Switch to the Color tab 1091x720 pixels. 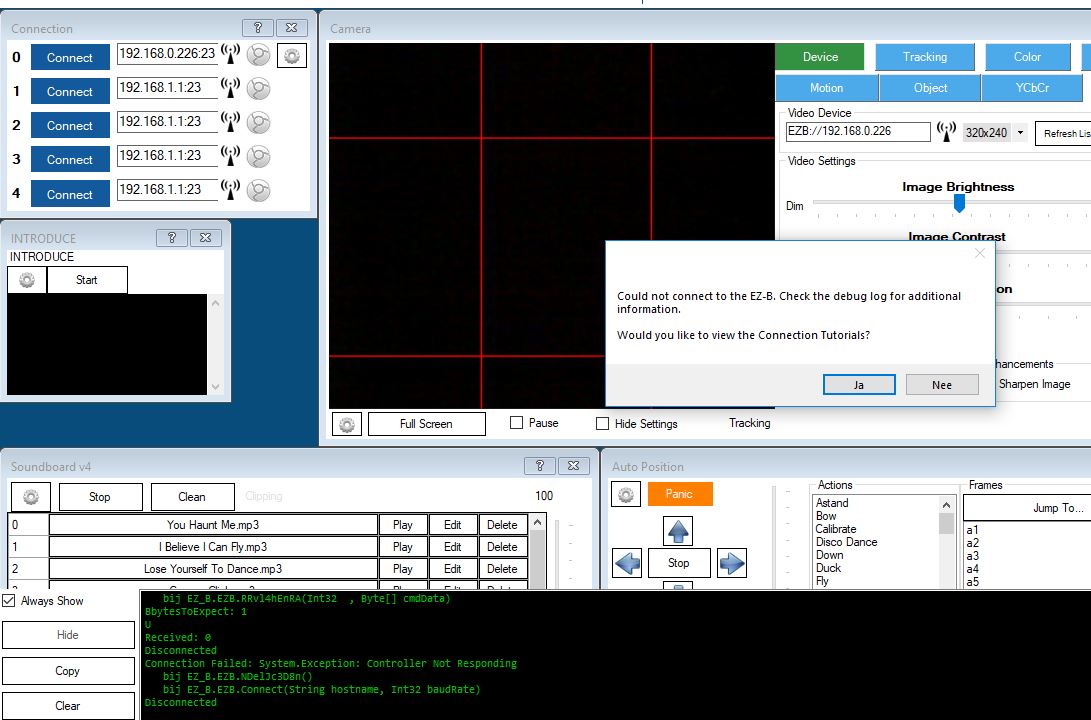click(1027, 57)
